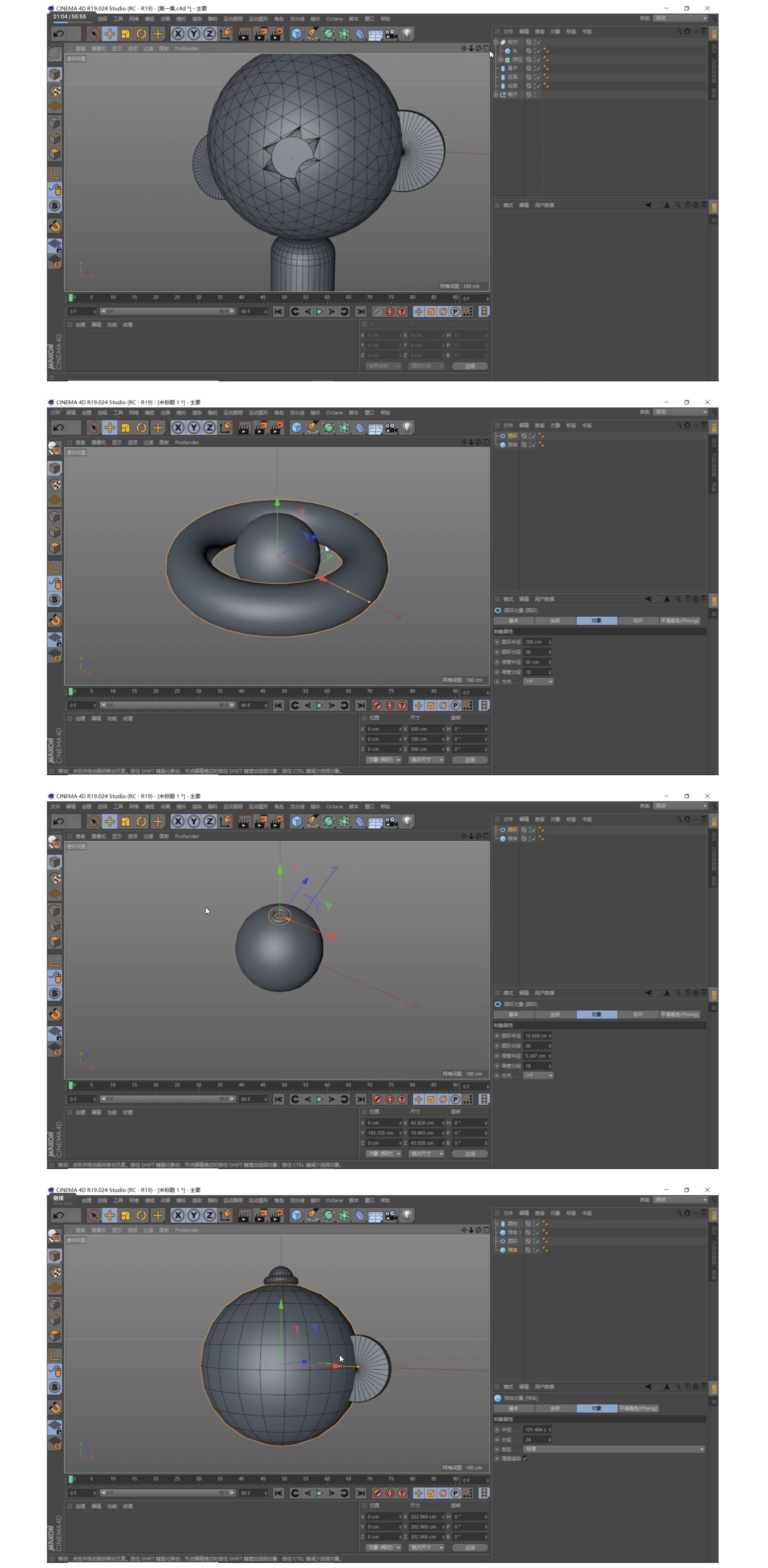This screenshot has height=1568, width=768.
Task: Open the 类型 dropdown showing 标准
Action: [614, 1449]
